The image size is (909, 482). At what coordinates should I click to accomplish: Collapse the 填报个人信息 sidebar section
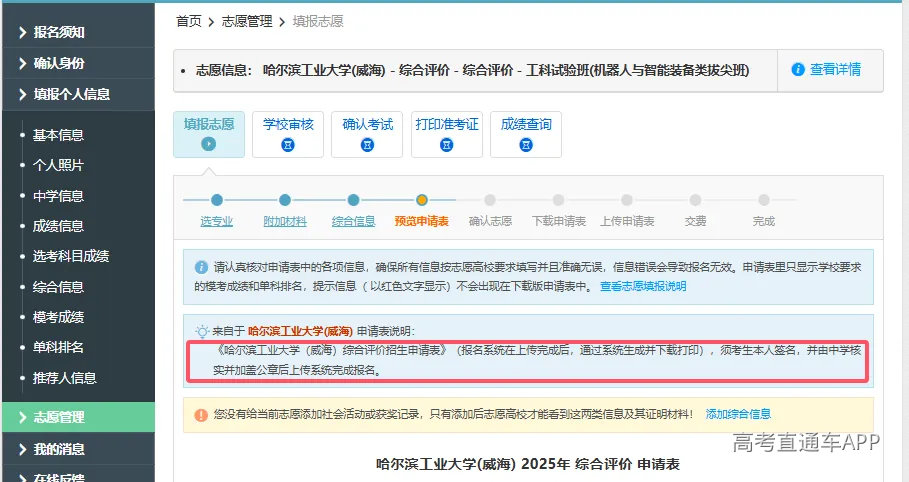coord(78,94)
